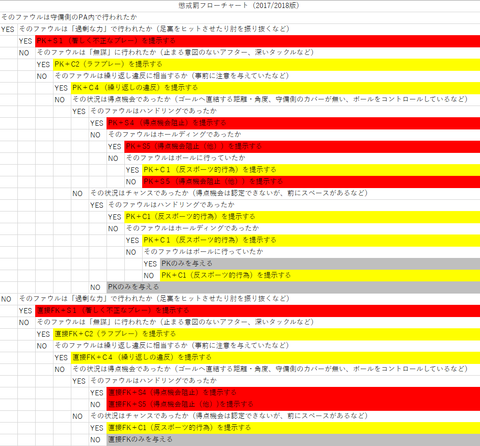Select the title cell 懲戒罰フローチャート（2017/2018版）
Viewport: 480px width, 446px height.
239,6
